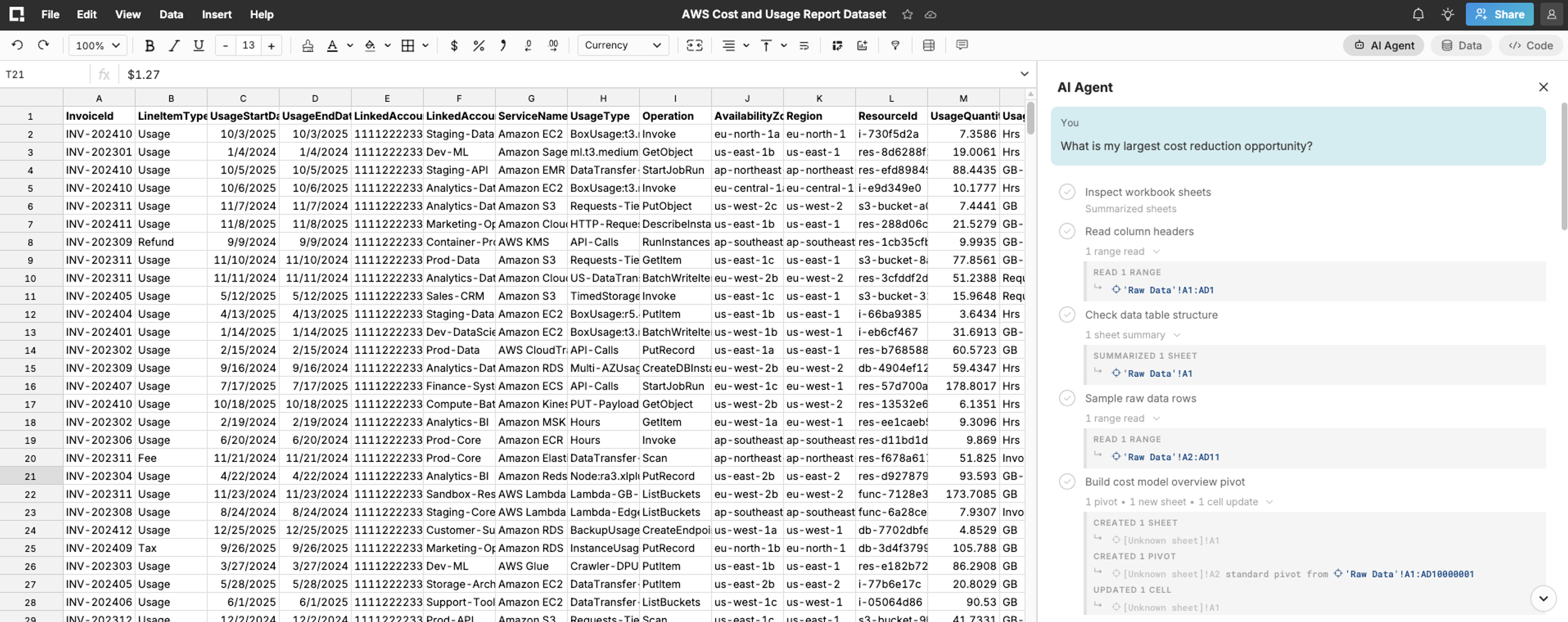Click the font size field showing 13

(x=248, y=45)
